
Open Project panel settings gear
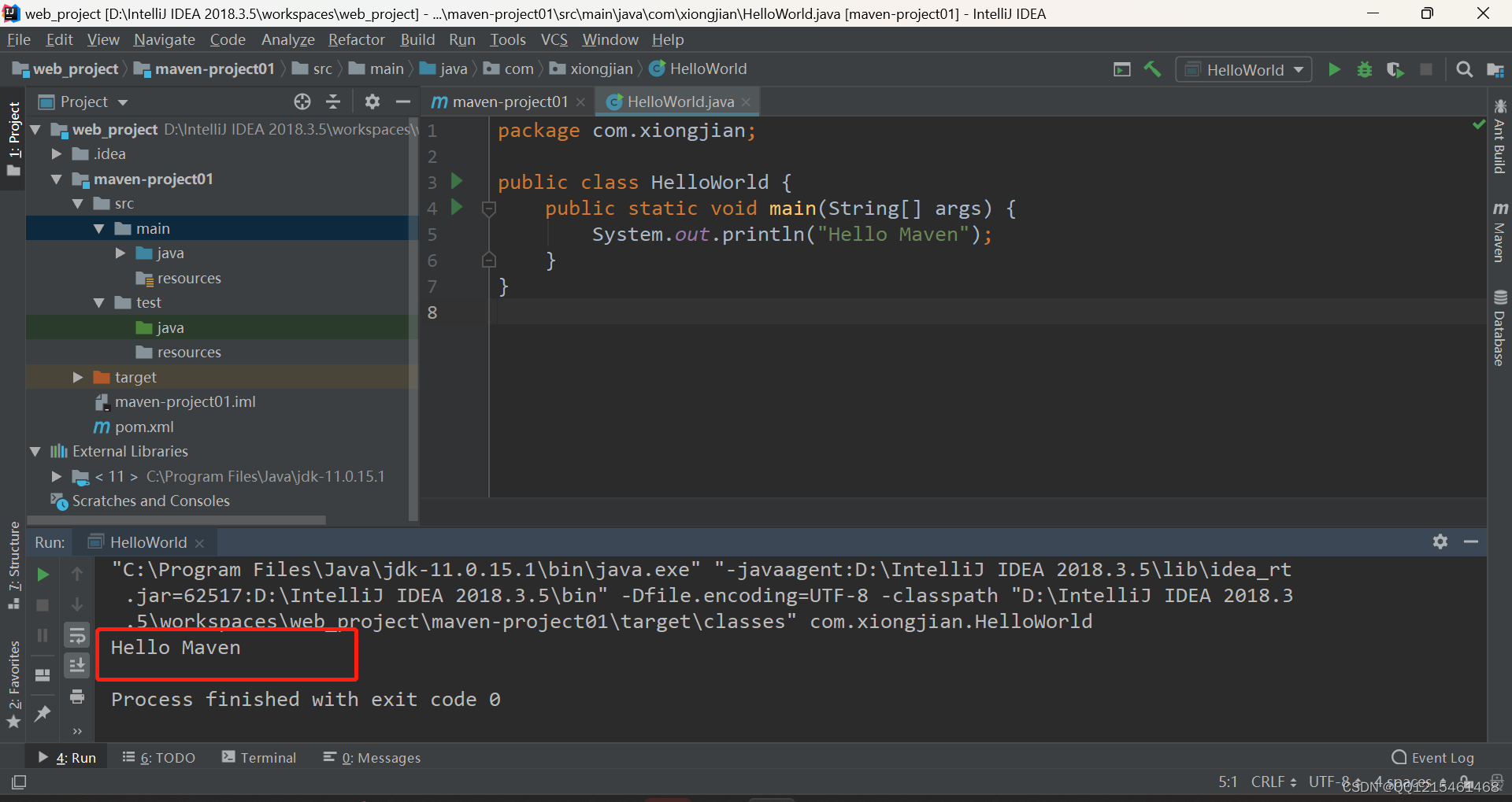point(372,102)
